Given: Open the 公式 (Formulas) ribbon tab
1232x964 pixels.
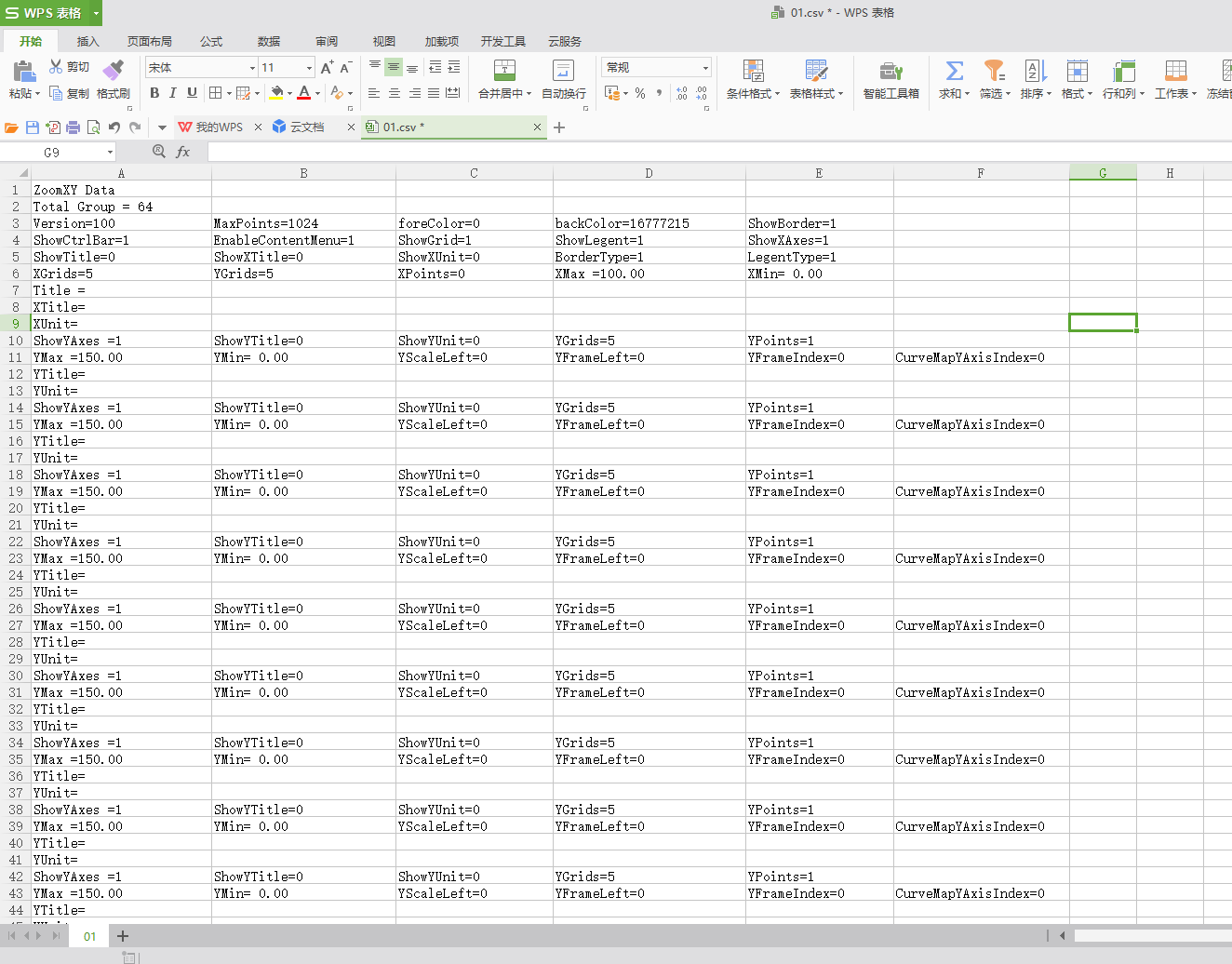Looking at the screenshot, I should (211, 42).
